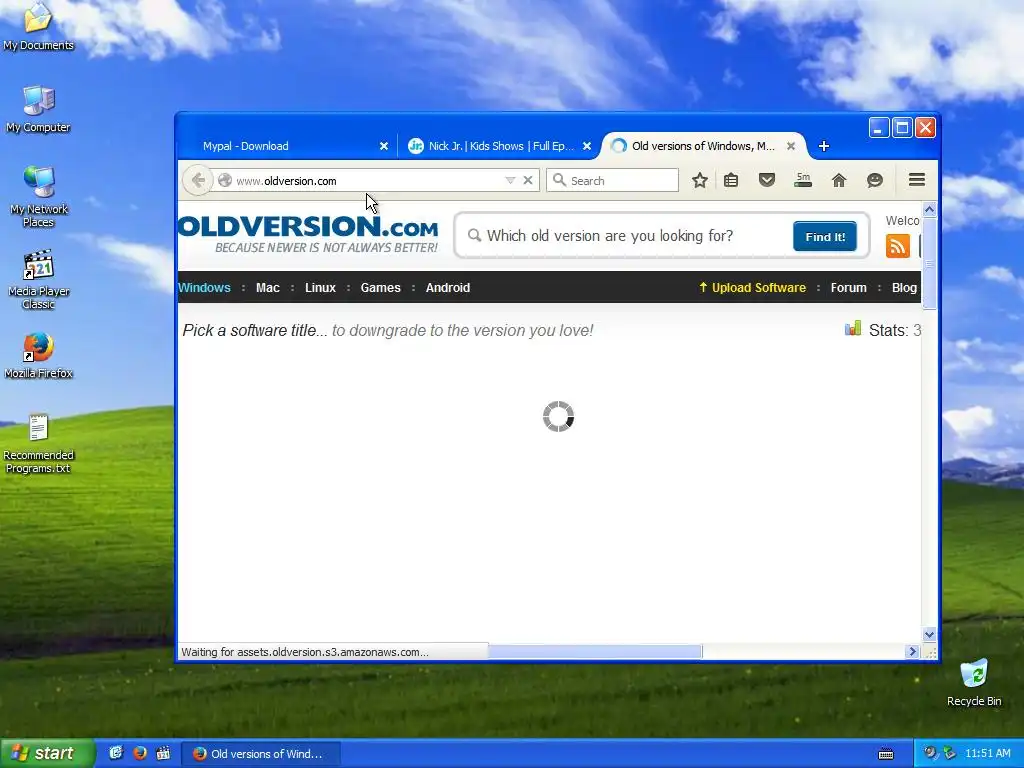The image size is (1024, 768).
Task: Click the orange RSS feed icon
Action: tap(897, 246)
